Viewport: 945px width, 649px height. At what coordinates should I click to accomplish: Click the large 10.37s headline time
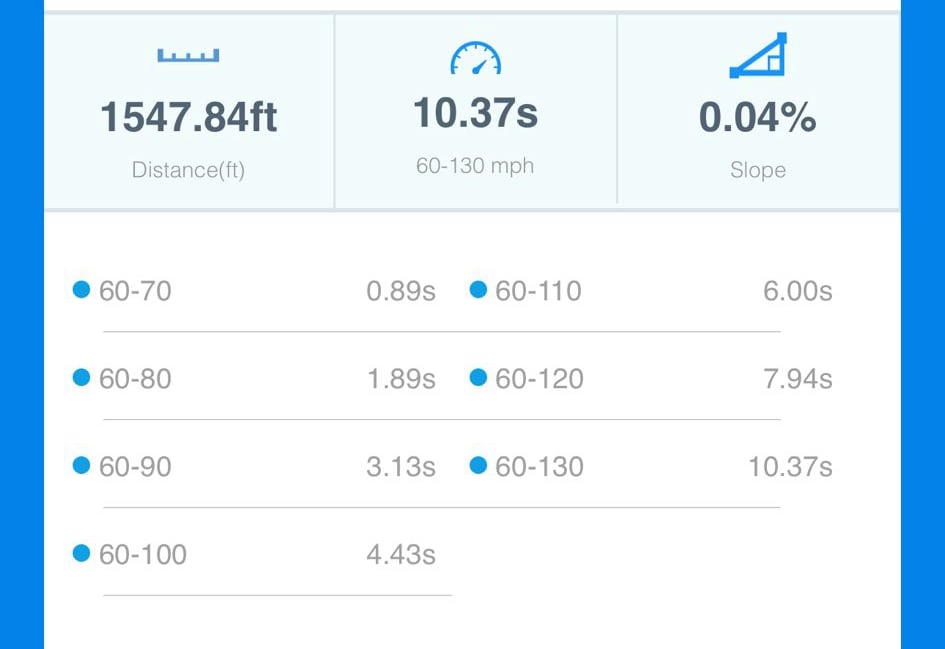(475, 113)
